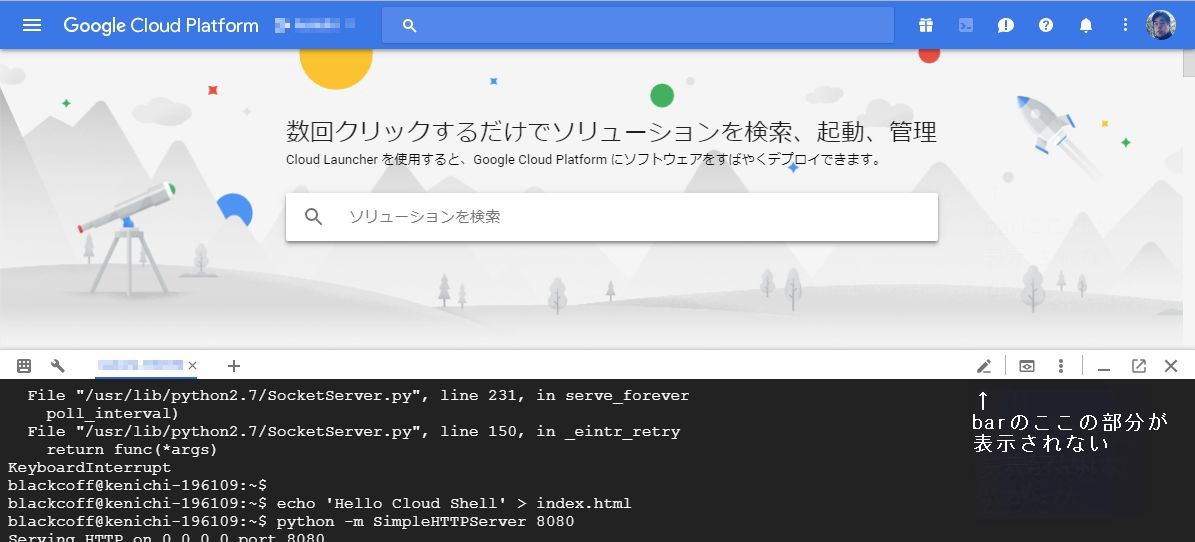Toggle the Cloud Shell keyboard icon

tap(24, 366)
